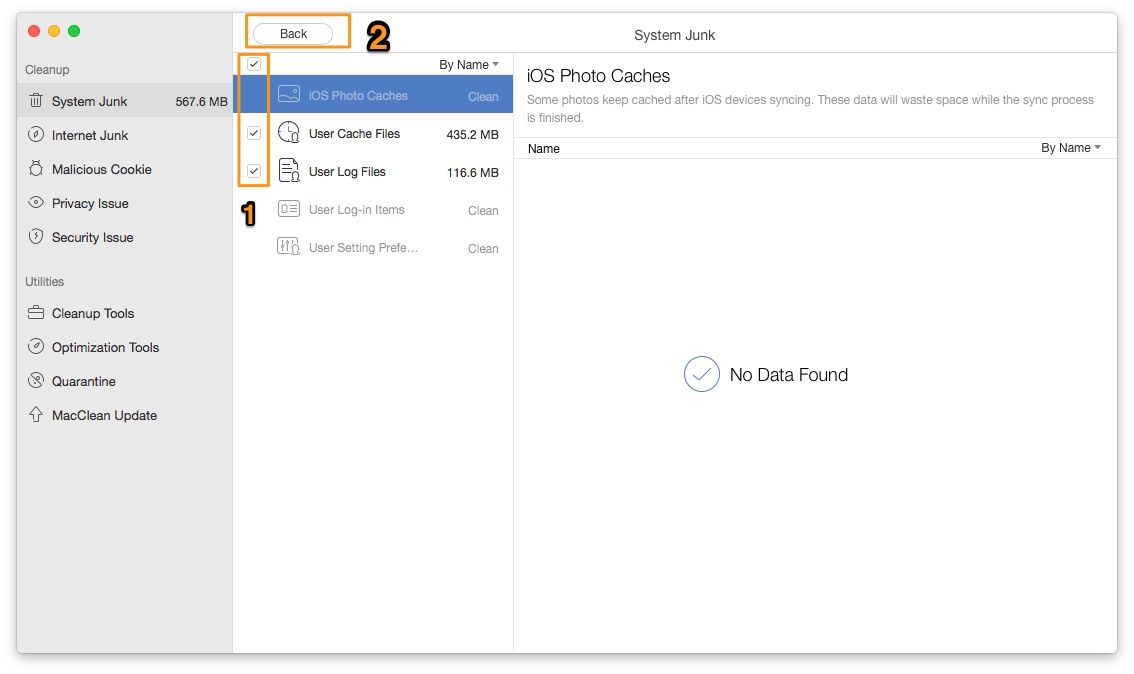
Task: Click the Name column header
Action: click(543, 148)
